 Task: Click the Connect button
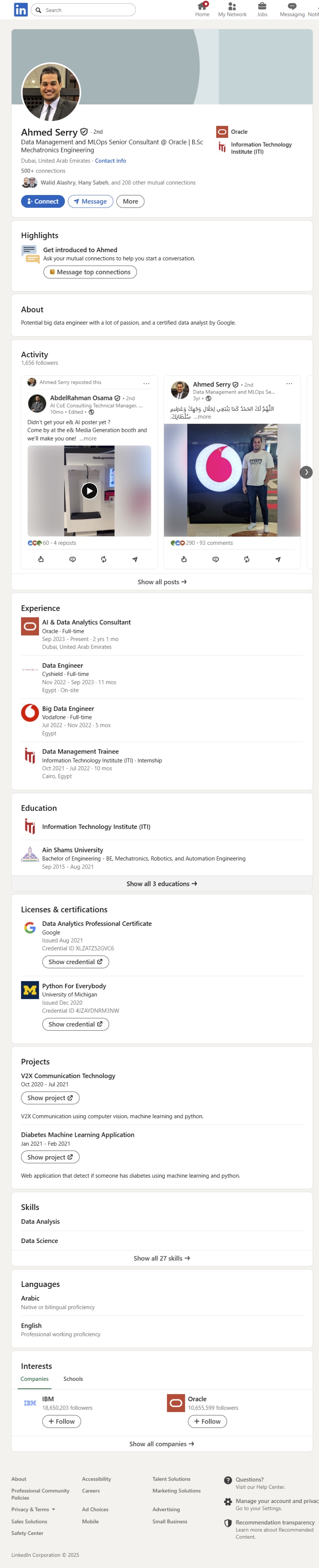pyautogui.click(x=43, y=202)
